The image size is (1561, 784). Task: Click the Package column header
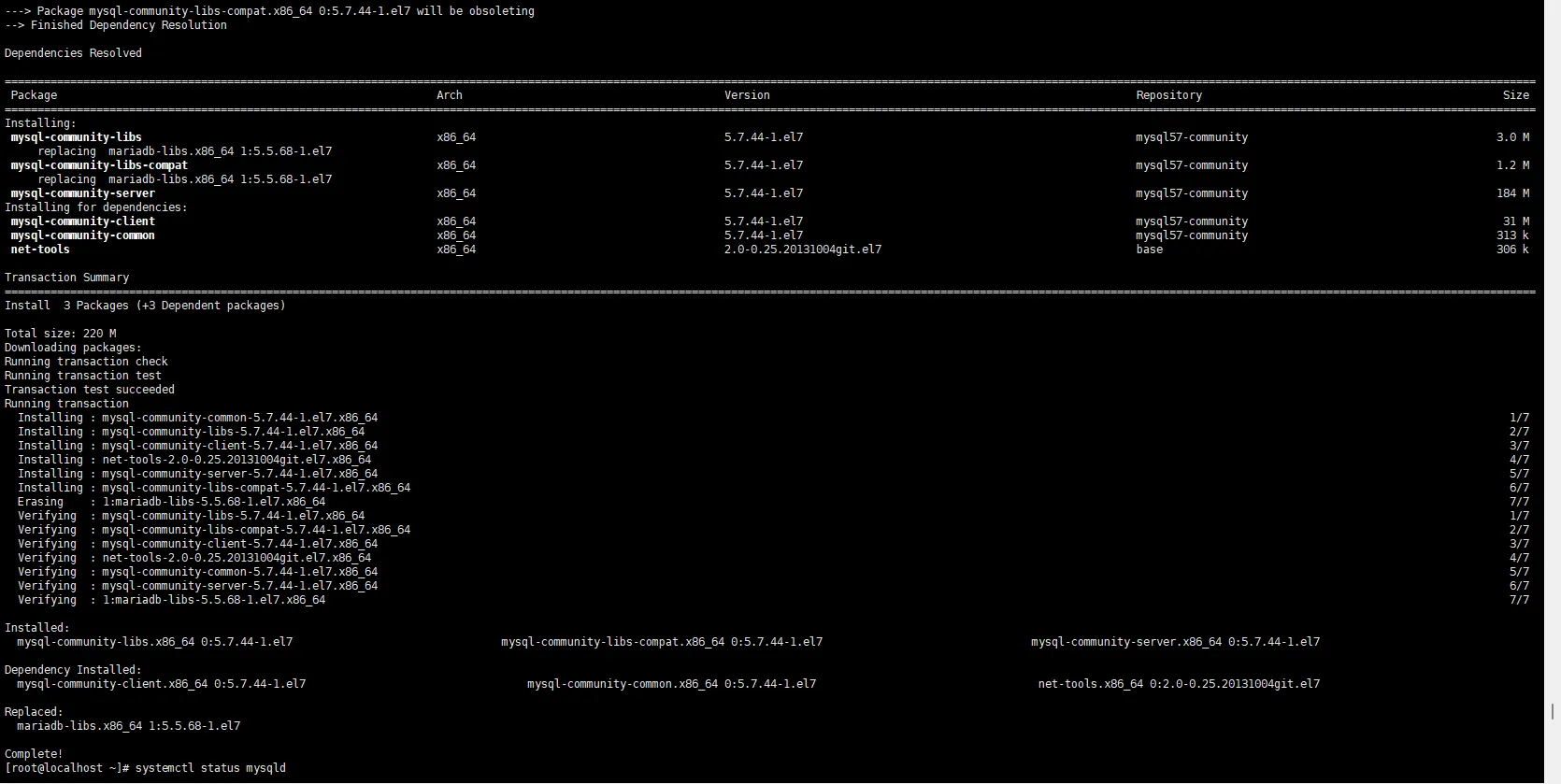(34, 95)
